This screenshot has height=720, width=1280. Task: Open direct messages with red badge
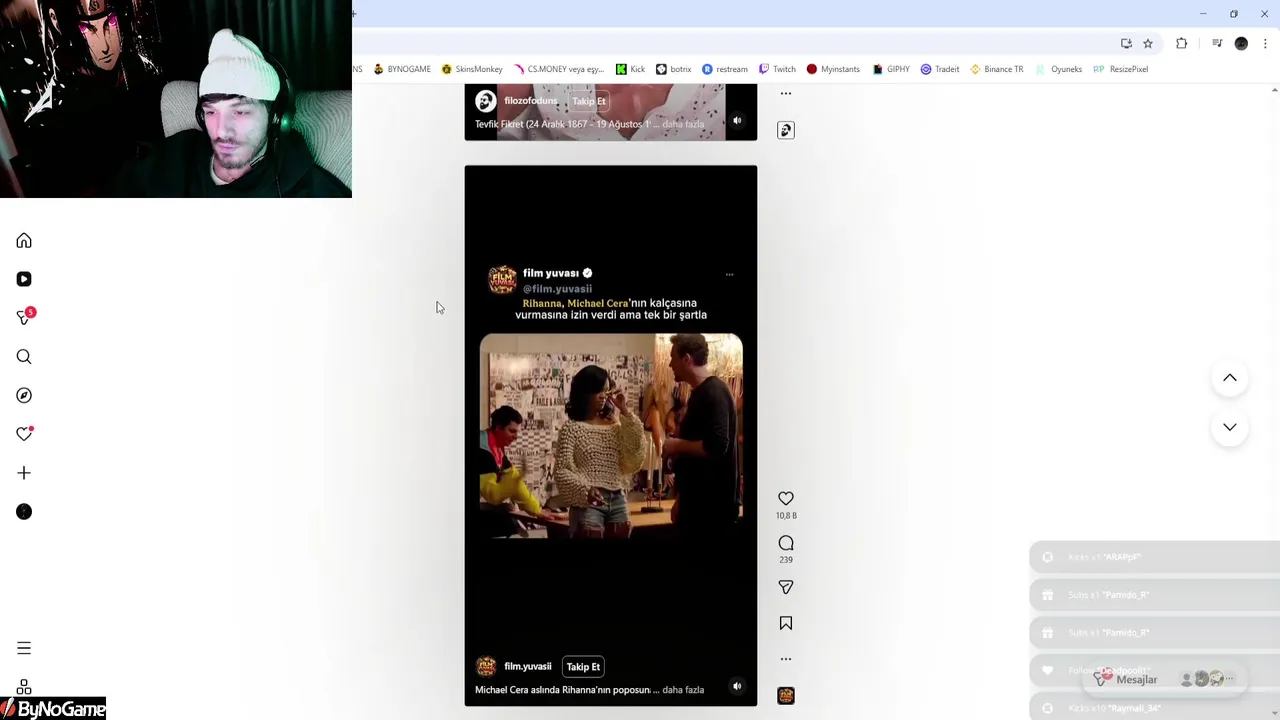pos(25,317)
